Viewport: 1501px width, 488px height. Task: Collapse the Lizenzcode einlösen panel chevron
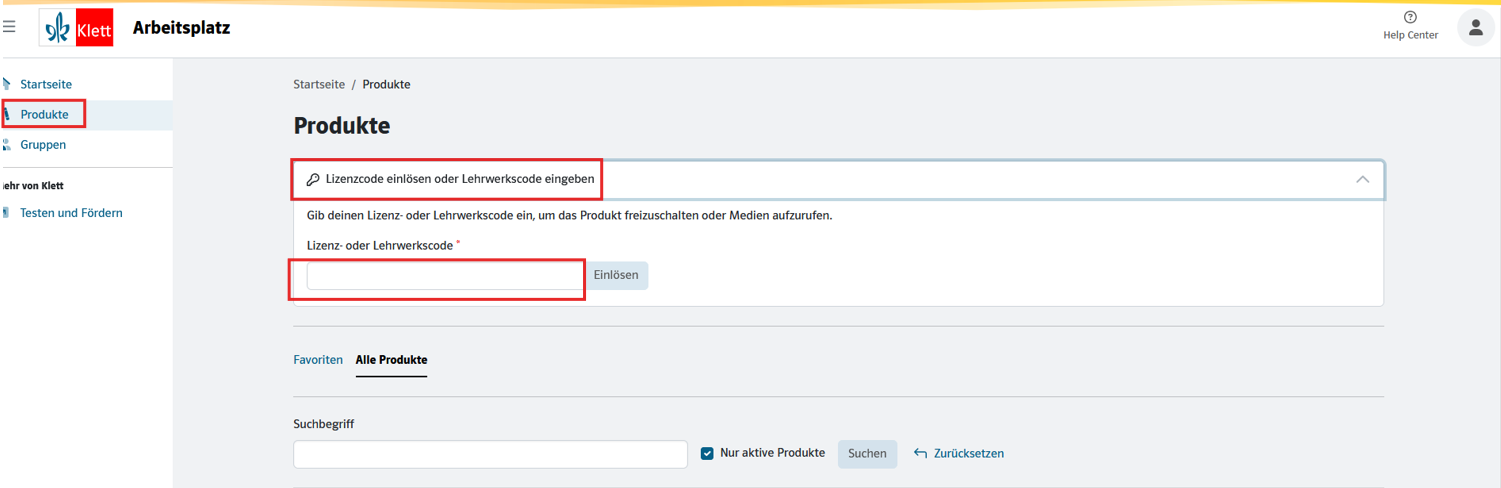tap(1362, 179)
